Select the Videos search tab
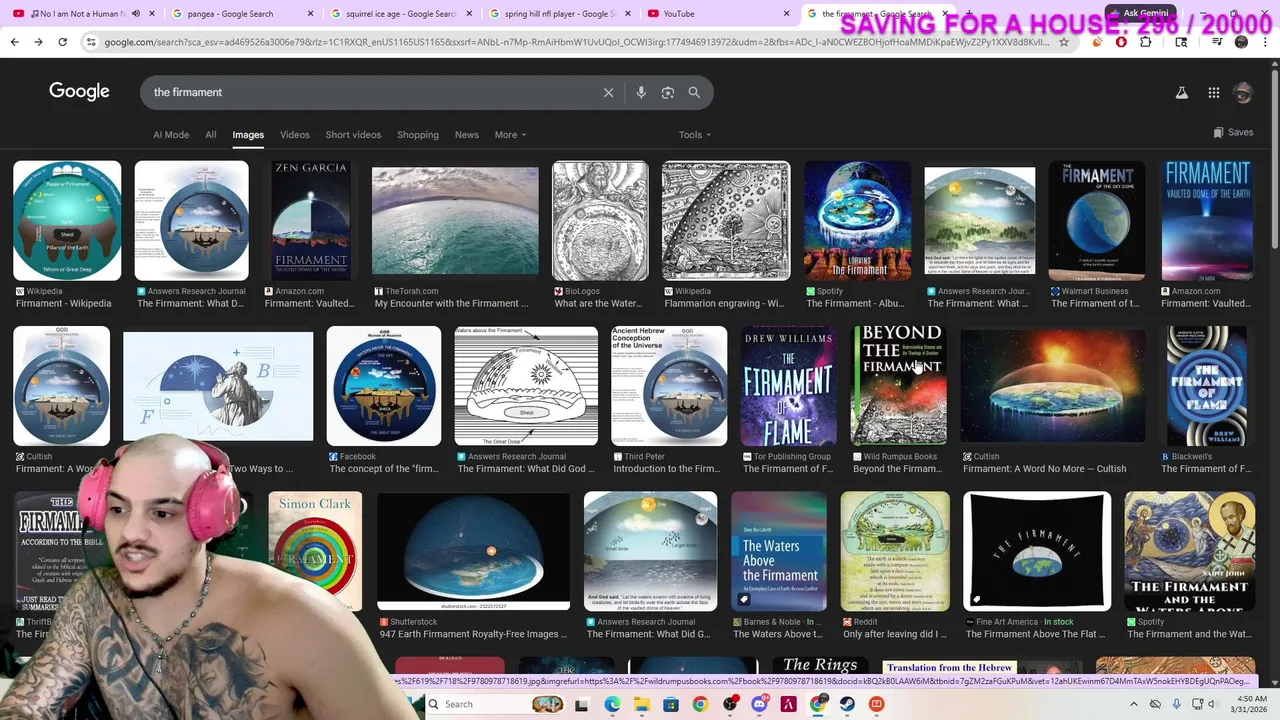The height and width of the screenshot is (720, 1280). coord(295,135)
